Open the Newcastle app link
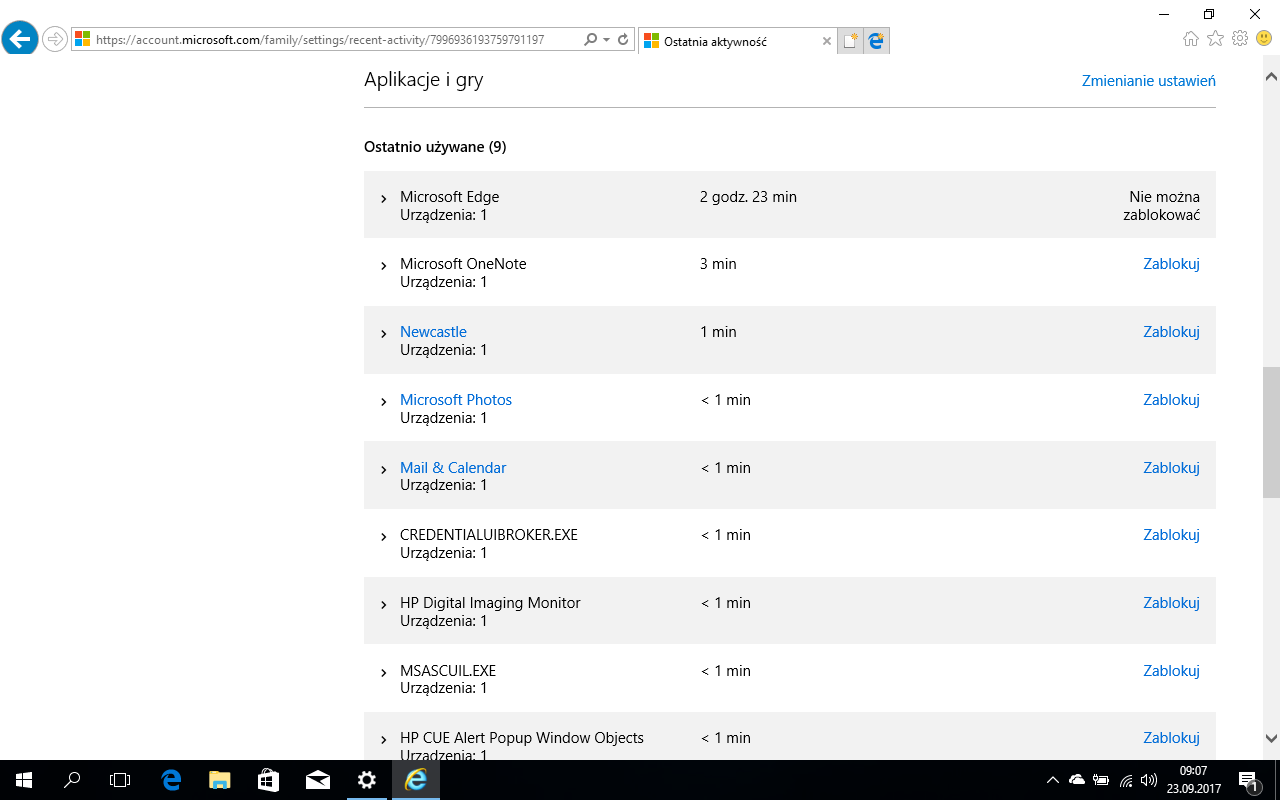 [433, 332]
